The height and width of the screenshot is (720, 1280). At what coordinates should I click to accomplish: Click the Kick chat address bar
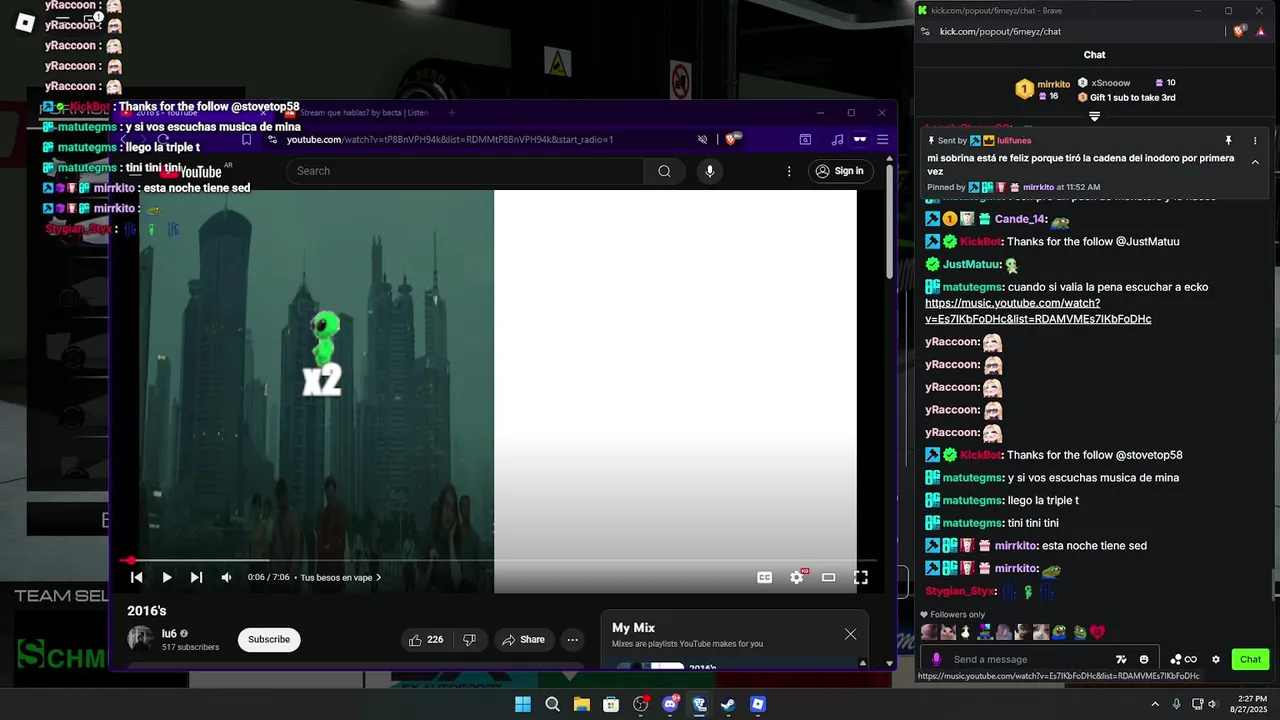click(1000, 32)
